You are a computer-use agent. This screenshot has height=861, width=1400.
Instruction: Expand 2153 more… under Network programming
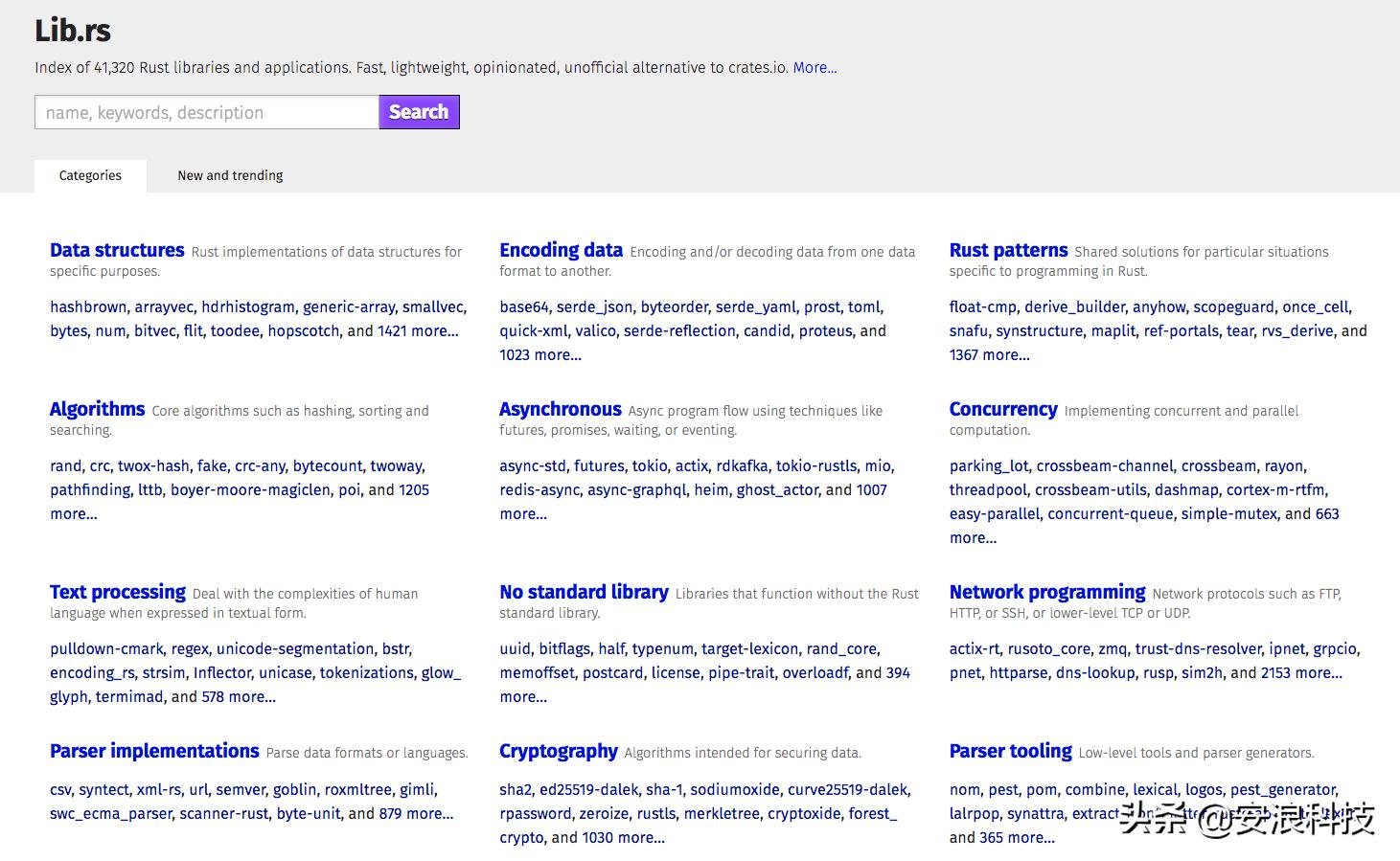(x=1301, y=672)
